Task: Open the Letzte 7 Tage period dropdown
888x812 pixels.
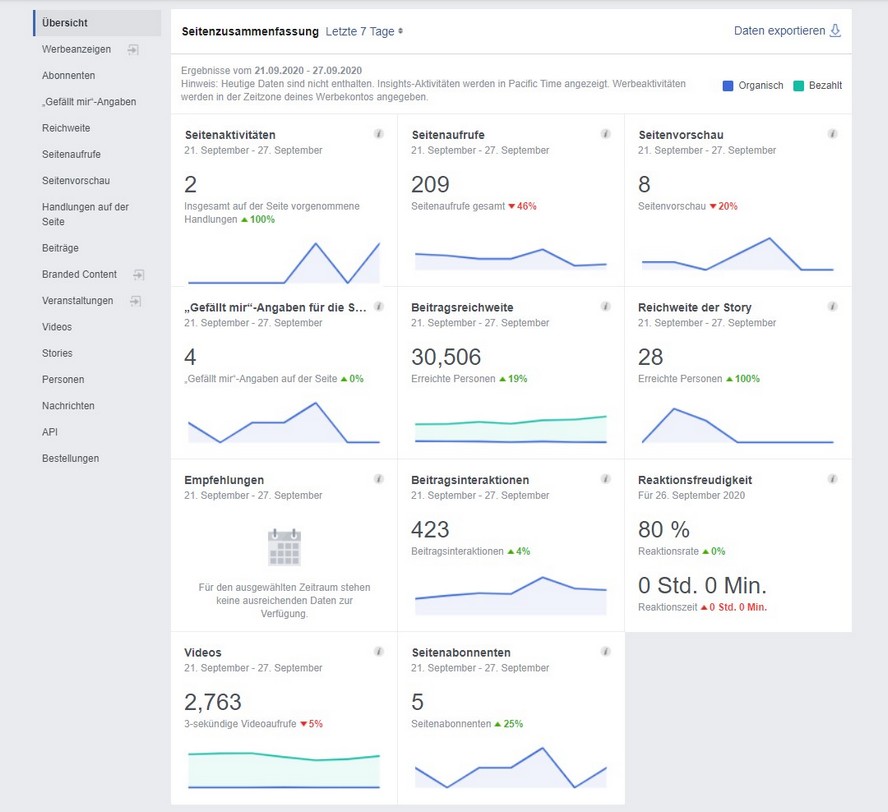Action: pos(364,32)
